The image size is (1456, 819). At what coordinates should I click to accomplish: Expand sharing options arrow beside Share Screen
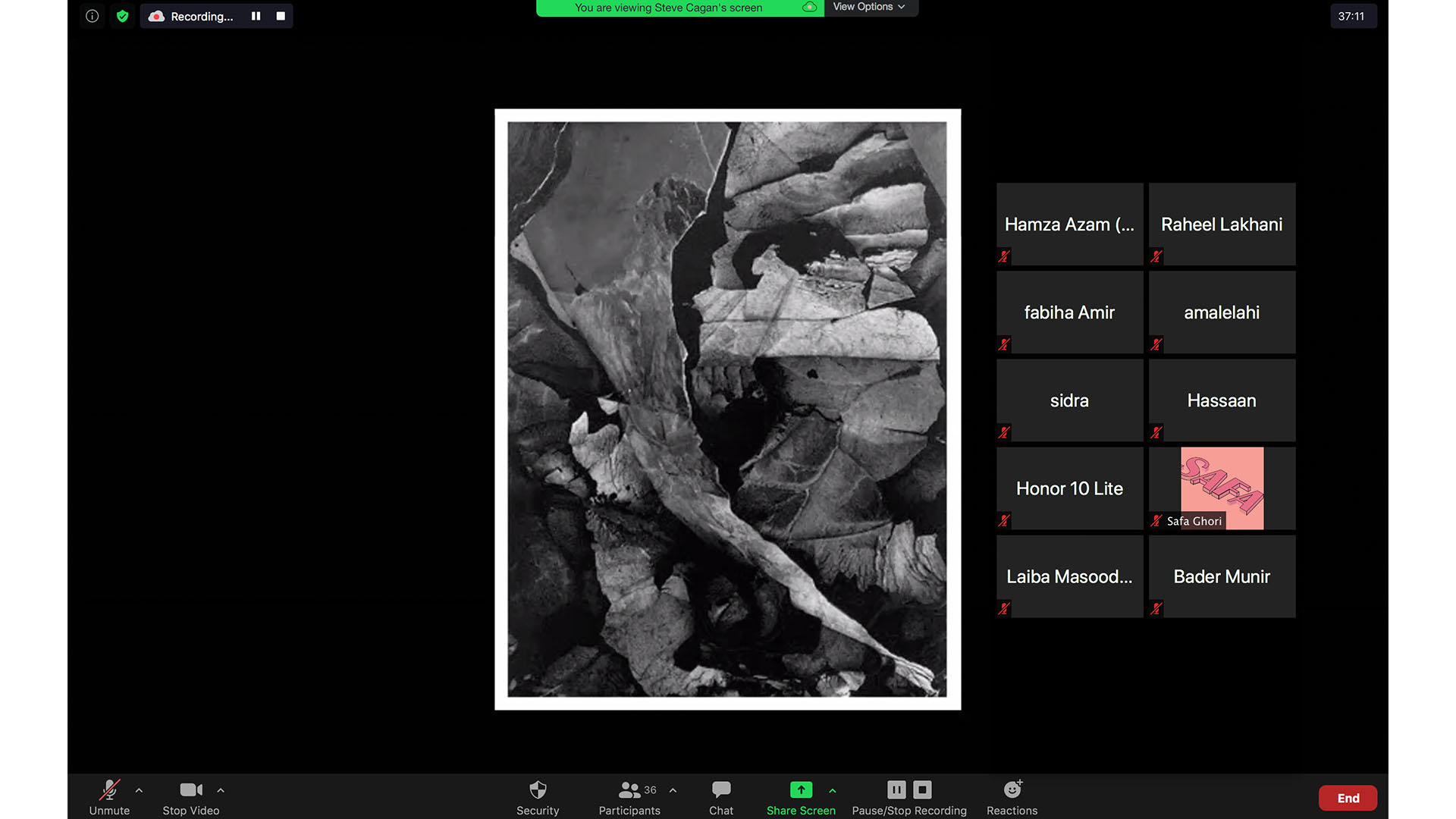pyautogui.click(x=833, y=790)
